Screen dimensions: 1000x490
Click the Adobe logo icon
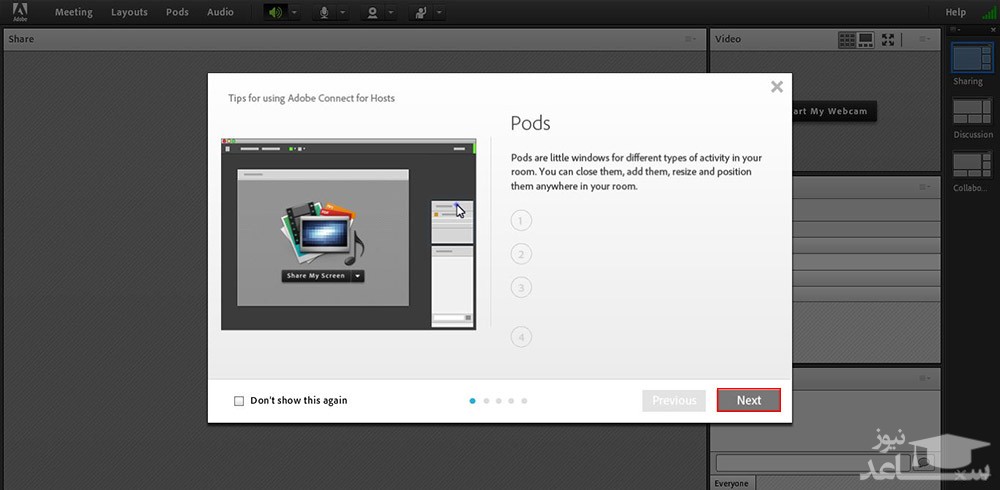pos(19,13)
